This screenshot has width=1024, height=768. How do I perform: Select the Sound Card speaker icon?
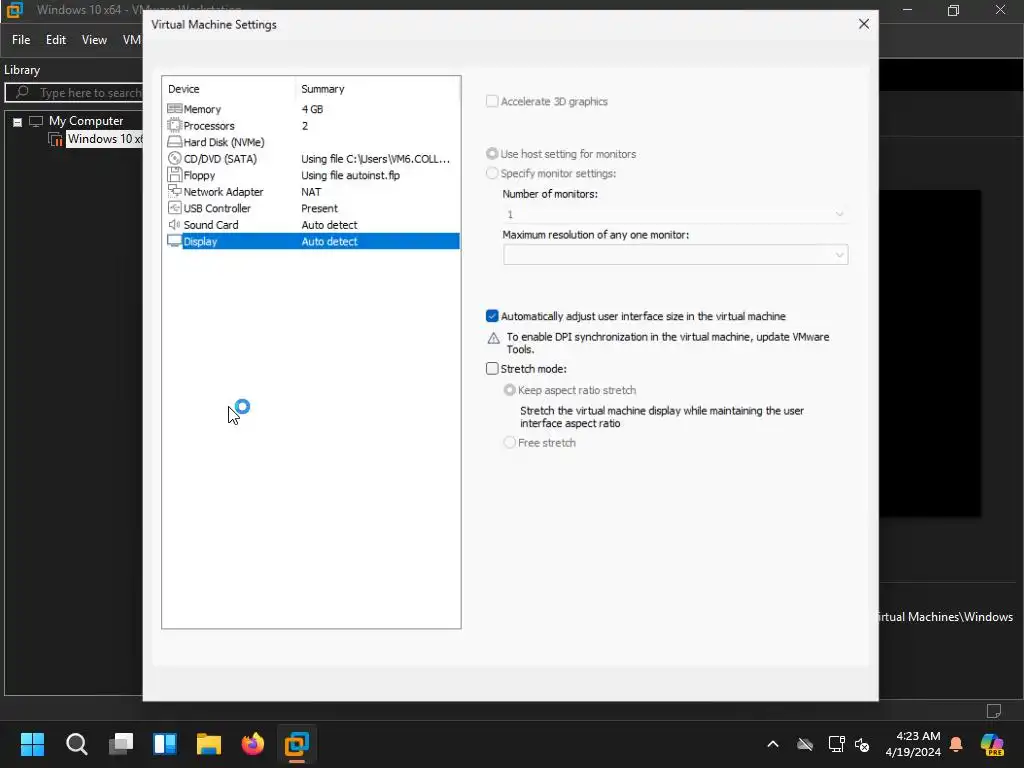(x=174, y=224)
